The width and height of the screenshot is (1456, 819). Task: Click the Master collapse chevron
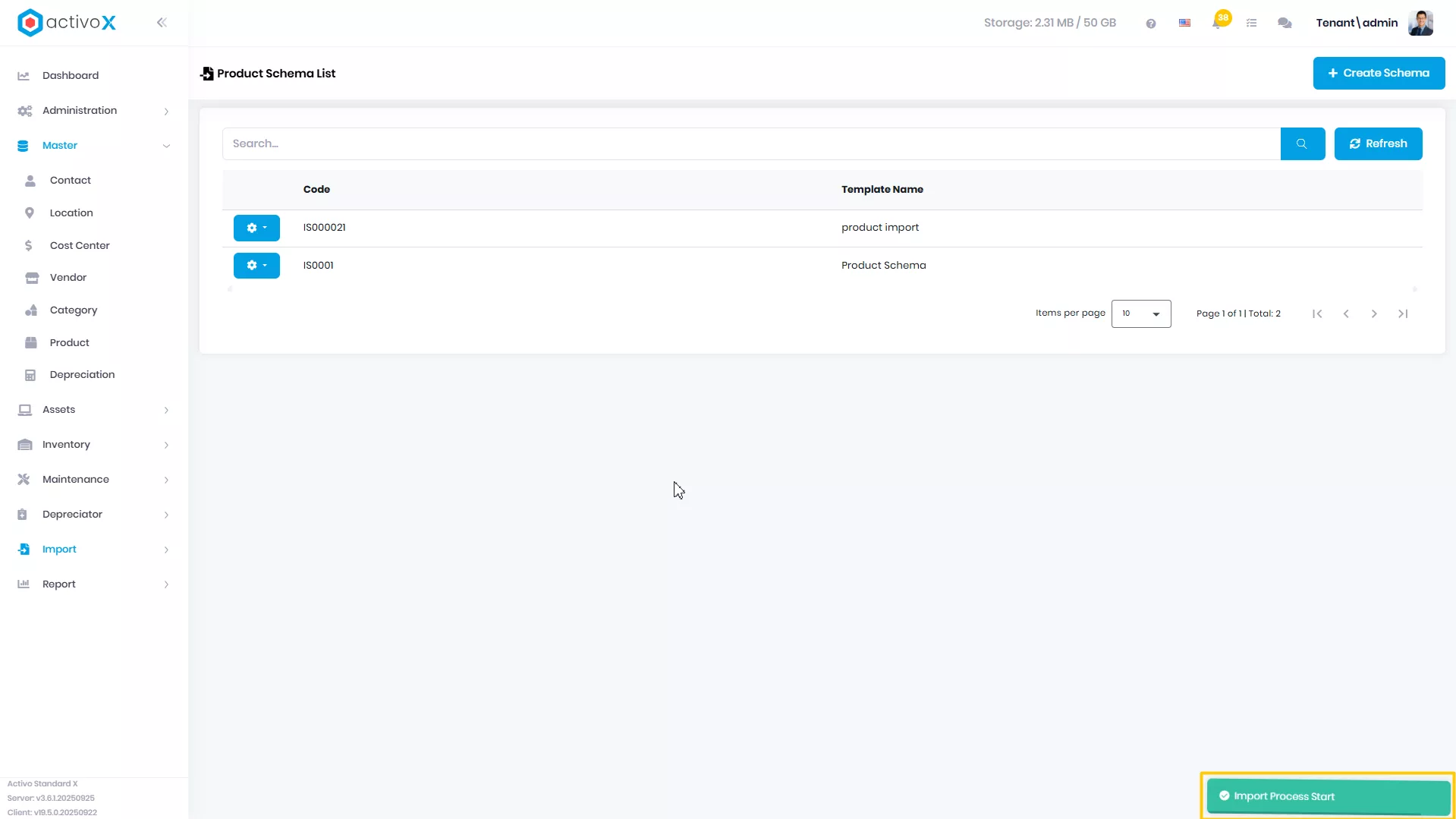[x=166, y=146]
